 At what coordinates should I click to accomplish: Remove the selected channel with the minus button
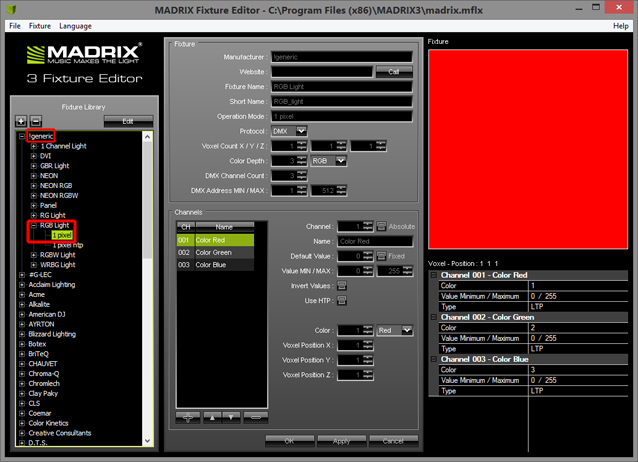[x=256, y=417]
